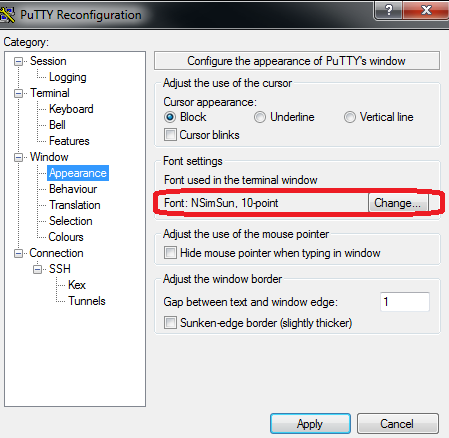Collapse the Terminal tree node
449x438 pixels.
[x=18, y=93]
